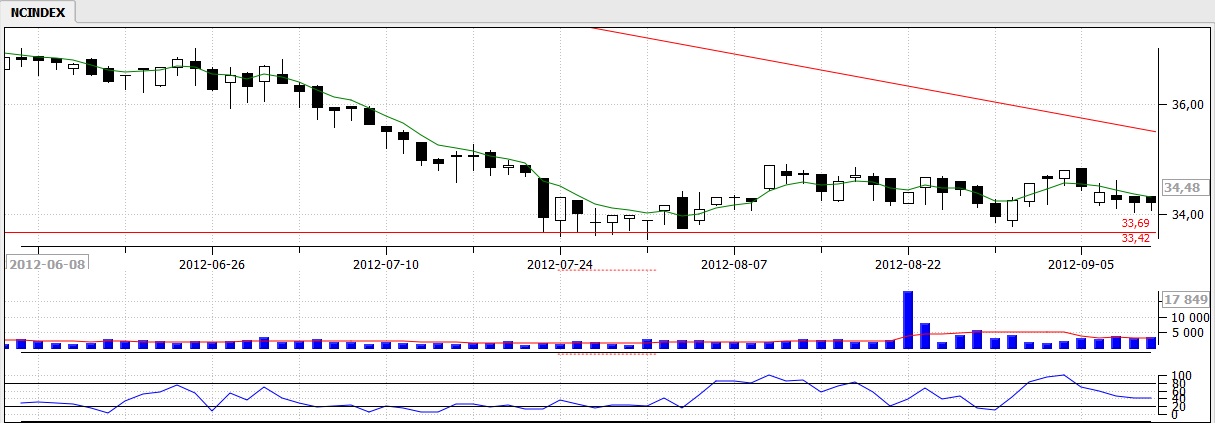Click the 2012-09-05 date axis label
Screen dimensions: 1215x423
pos(1081,265)
